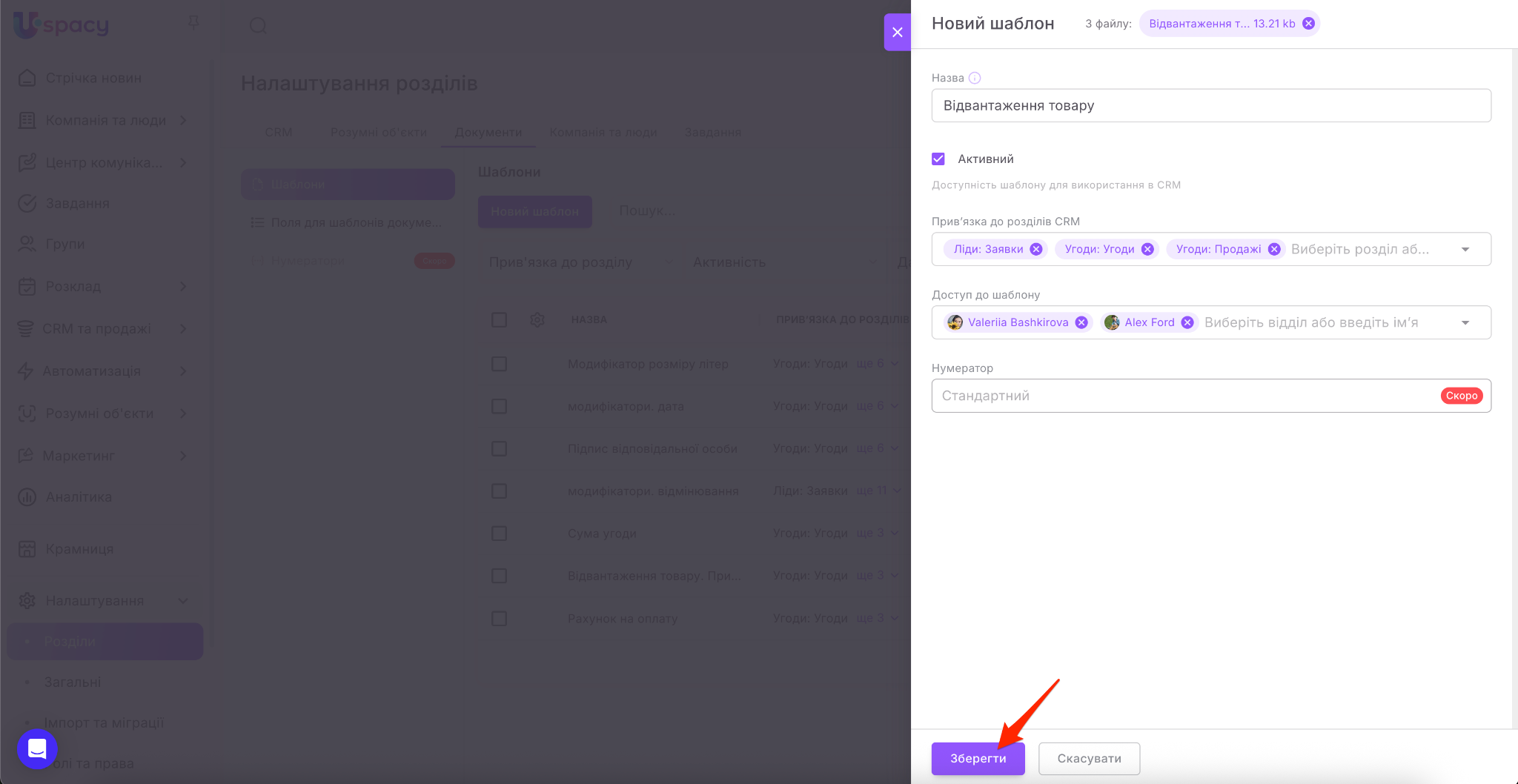
Task: Save the template with Зберегти
Action: (x=978, y=759)
